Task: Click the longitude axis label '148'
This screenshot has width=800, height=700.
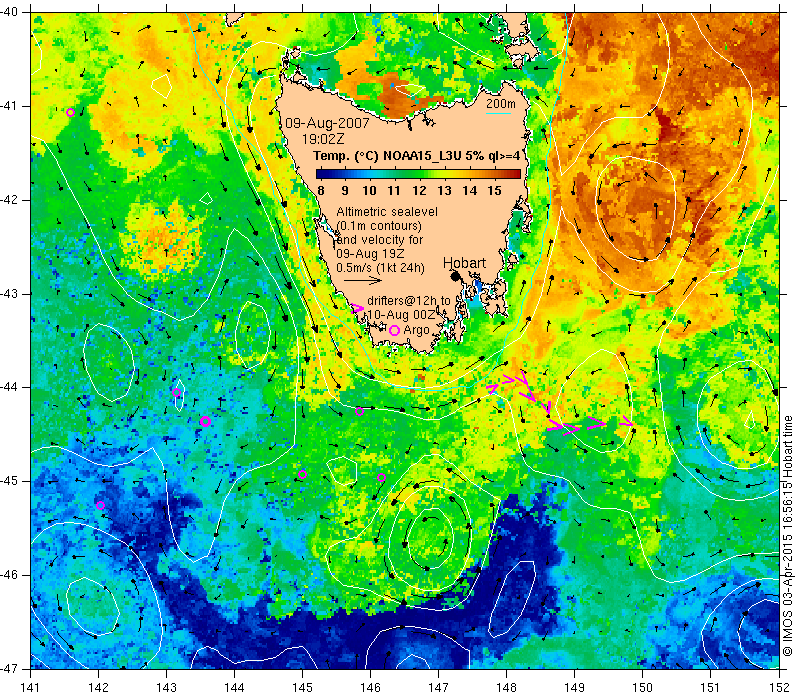Action: coord(506,687)
